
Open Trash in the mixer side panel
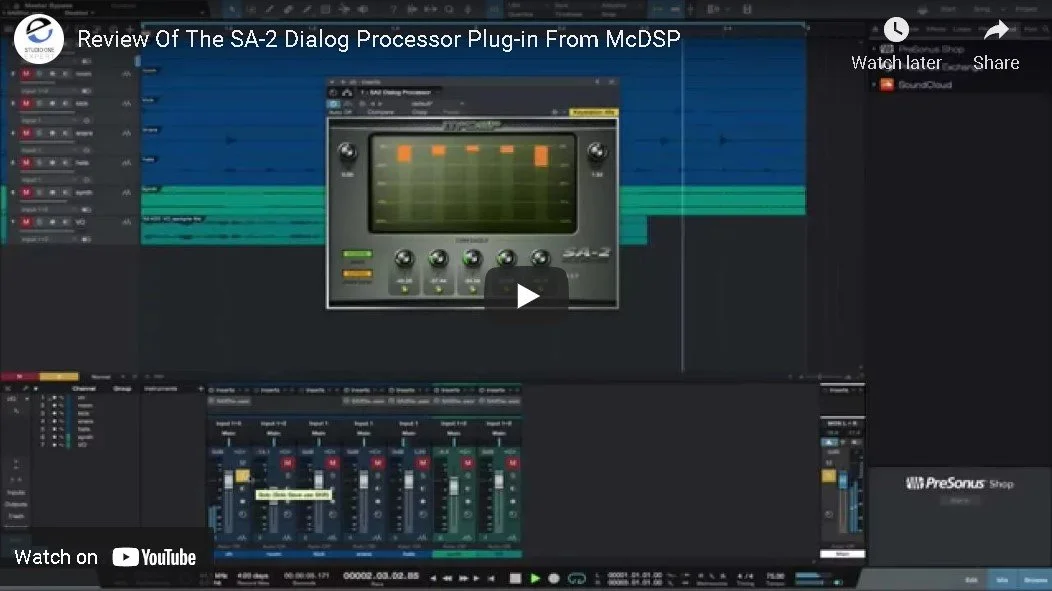click(16, 516)
